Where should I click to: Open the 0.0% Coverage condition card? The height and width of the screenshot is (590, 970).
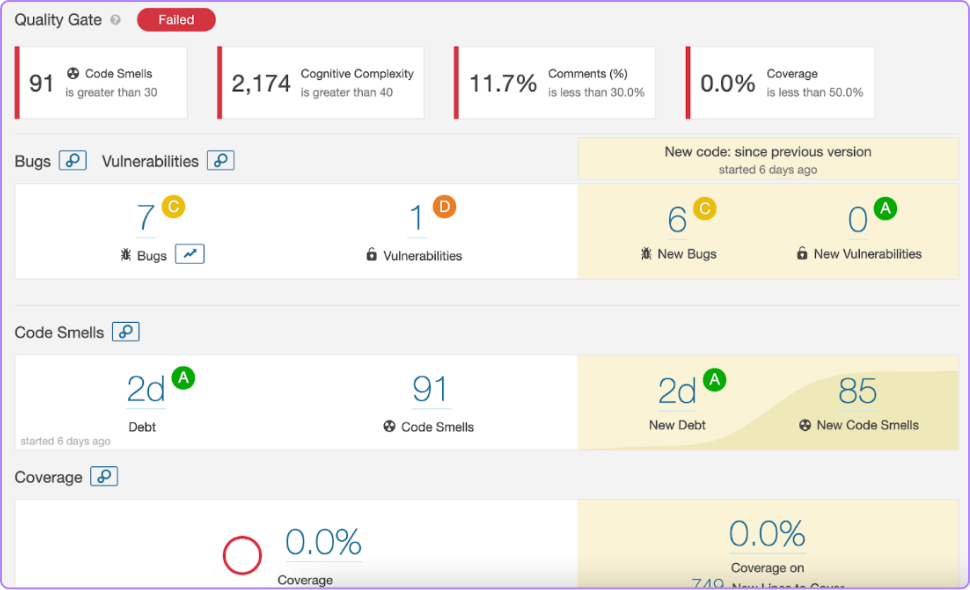coord(780,83)
